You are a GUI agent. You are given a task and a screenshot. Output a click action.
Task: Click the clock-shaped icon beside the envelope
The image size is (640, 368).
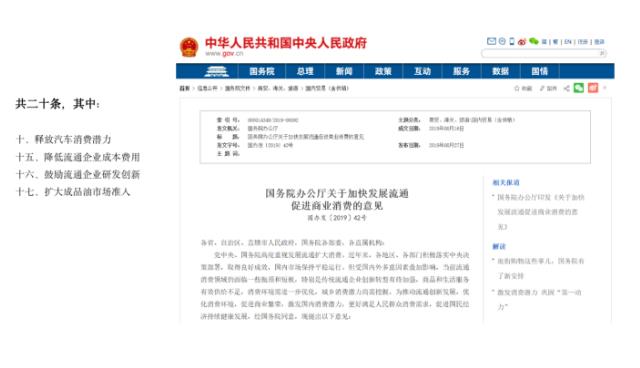(502, 41)
